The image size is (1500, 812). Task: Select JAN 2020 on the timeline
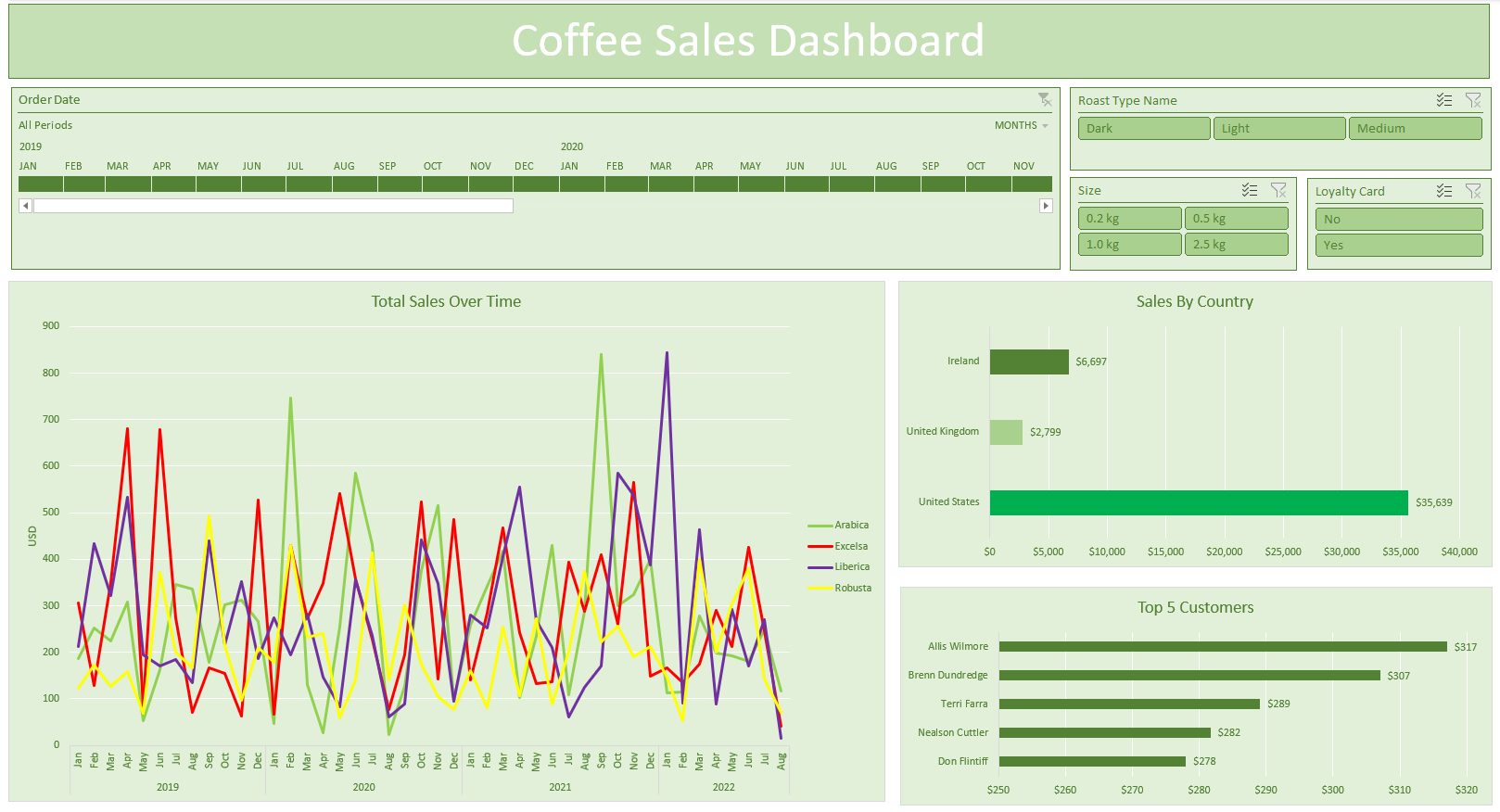coord(581,184)
